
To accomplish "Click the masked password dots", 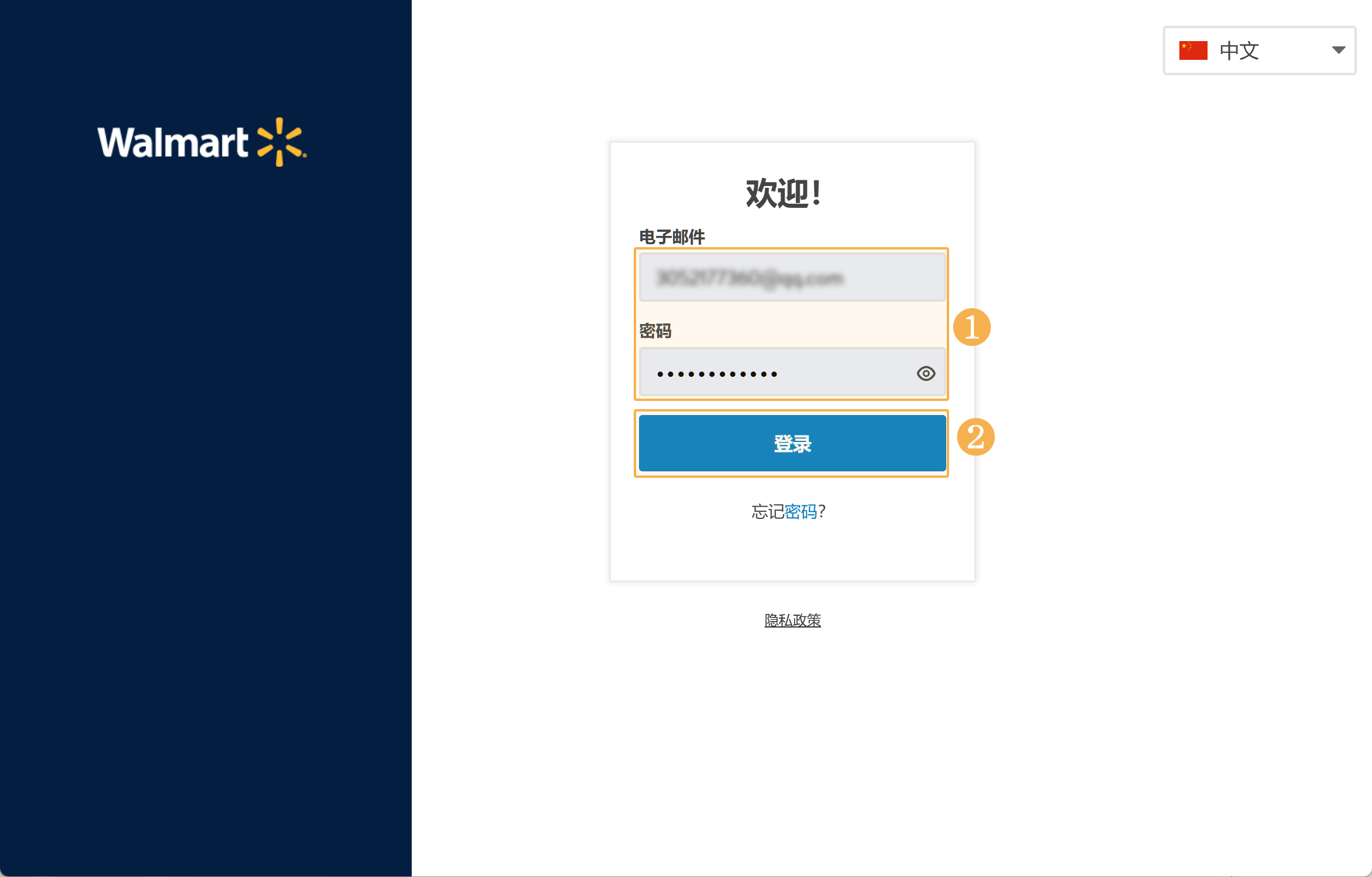I will [x=717, y=374].
